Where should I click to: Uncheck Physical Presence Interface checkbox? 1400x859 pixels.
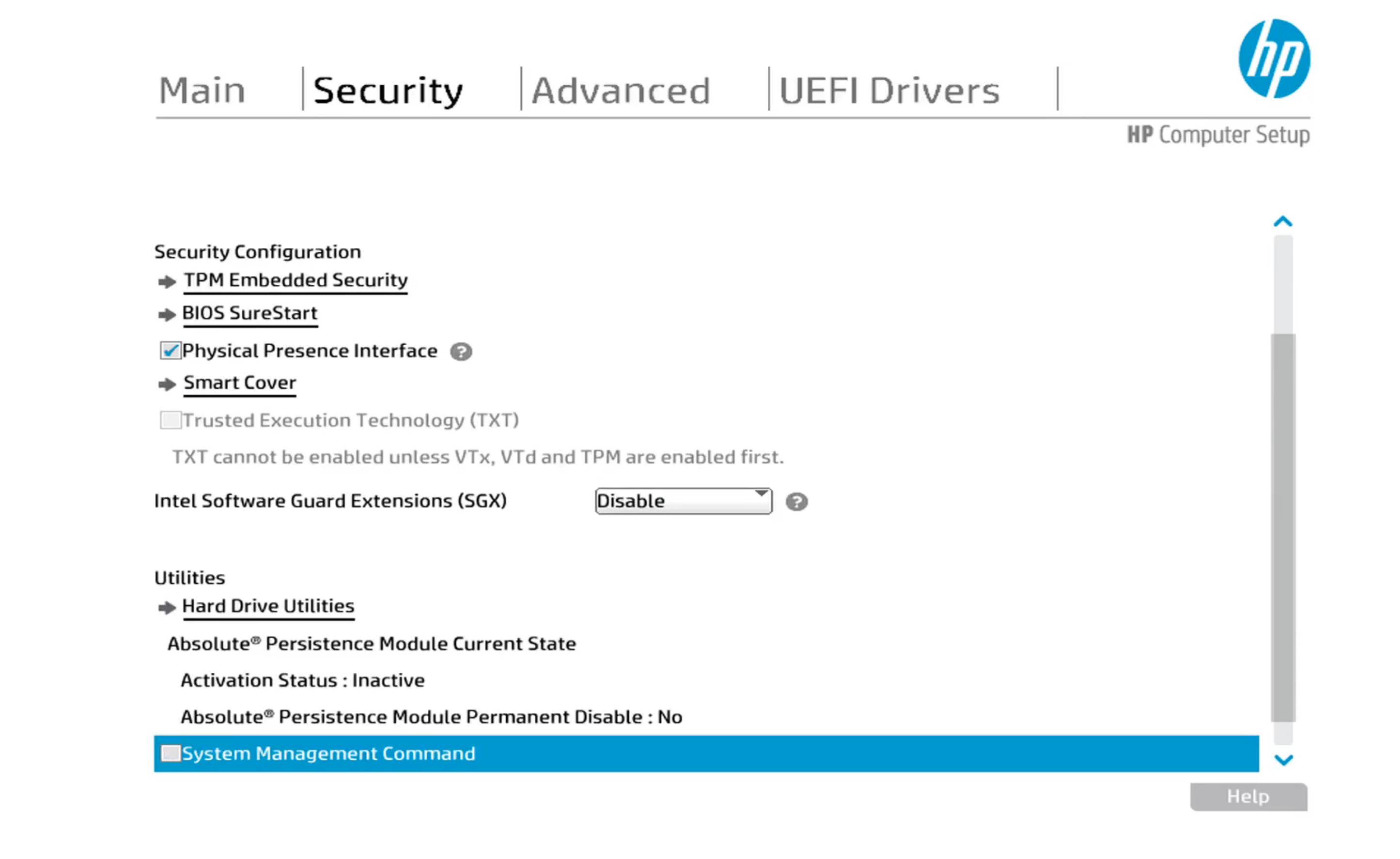click(x=170, y=351)
